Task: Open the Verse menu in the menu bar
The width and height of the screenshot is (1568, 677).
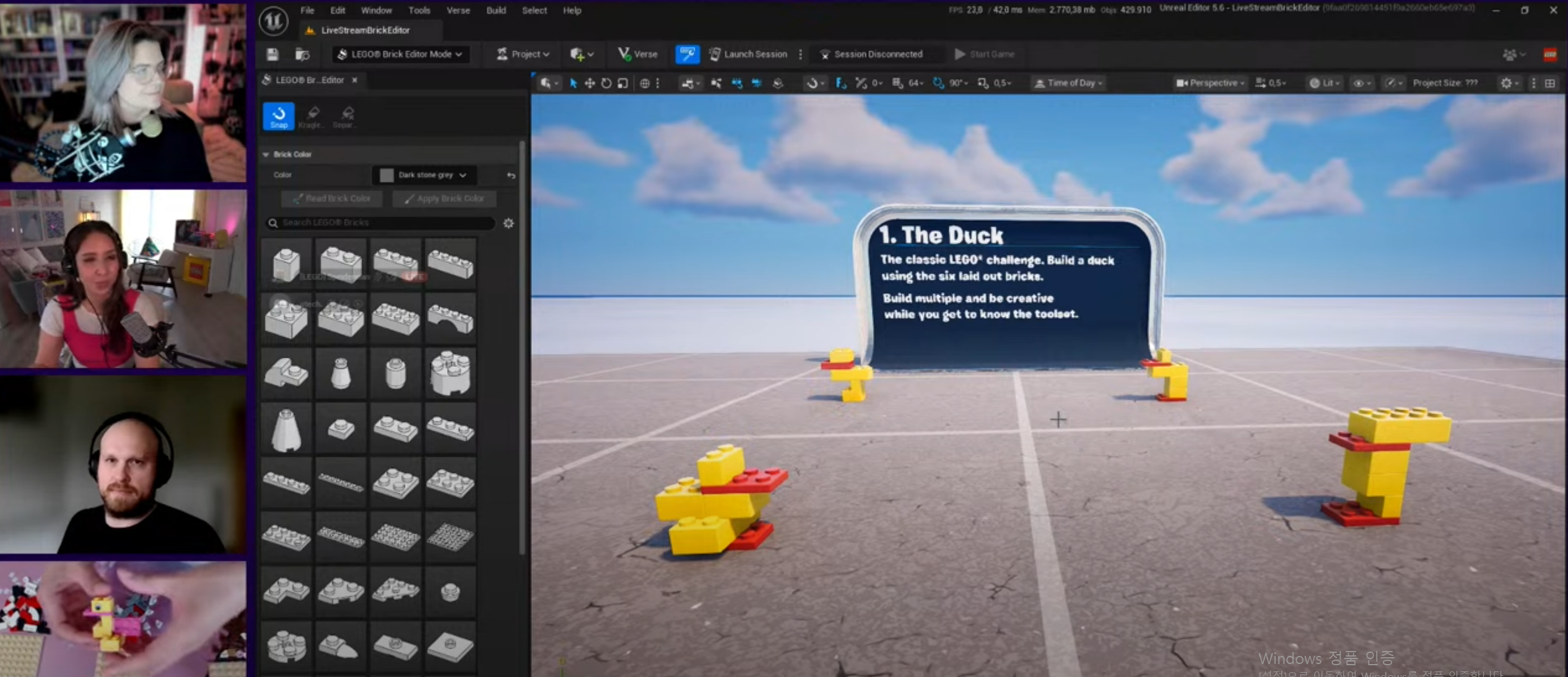Action: [x=458, y=11]
